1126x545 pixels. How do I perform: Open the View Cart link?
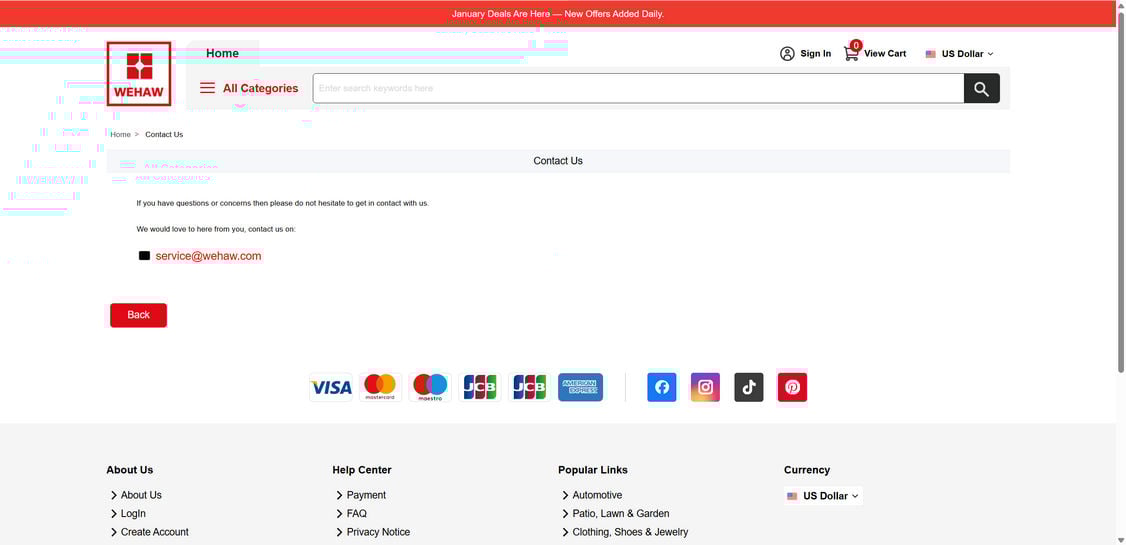(885, 53)
